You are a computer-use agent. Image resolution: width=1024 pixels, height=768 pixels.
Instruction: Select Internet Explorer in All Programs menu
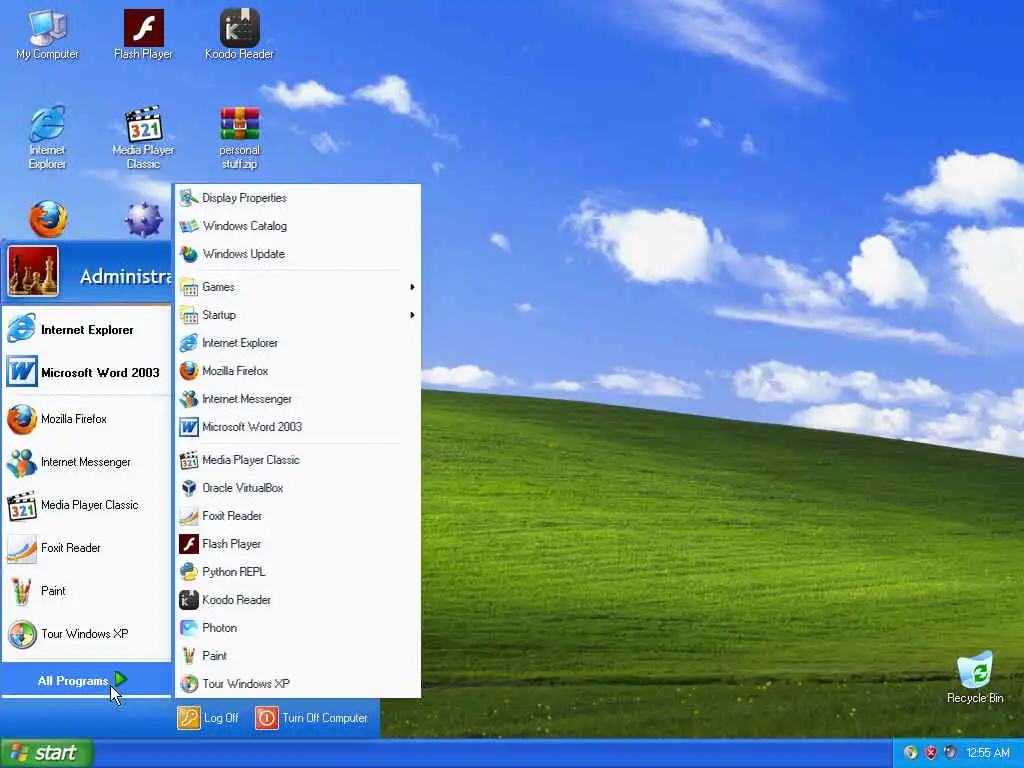297,343
